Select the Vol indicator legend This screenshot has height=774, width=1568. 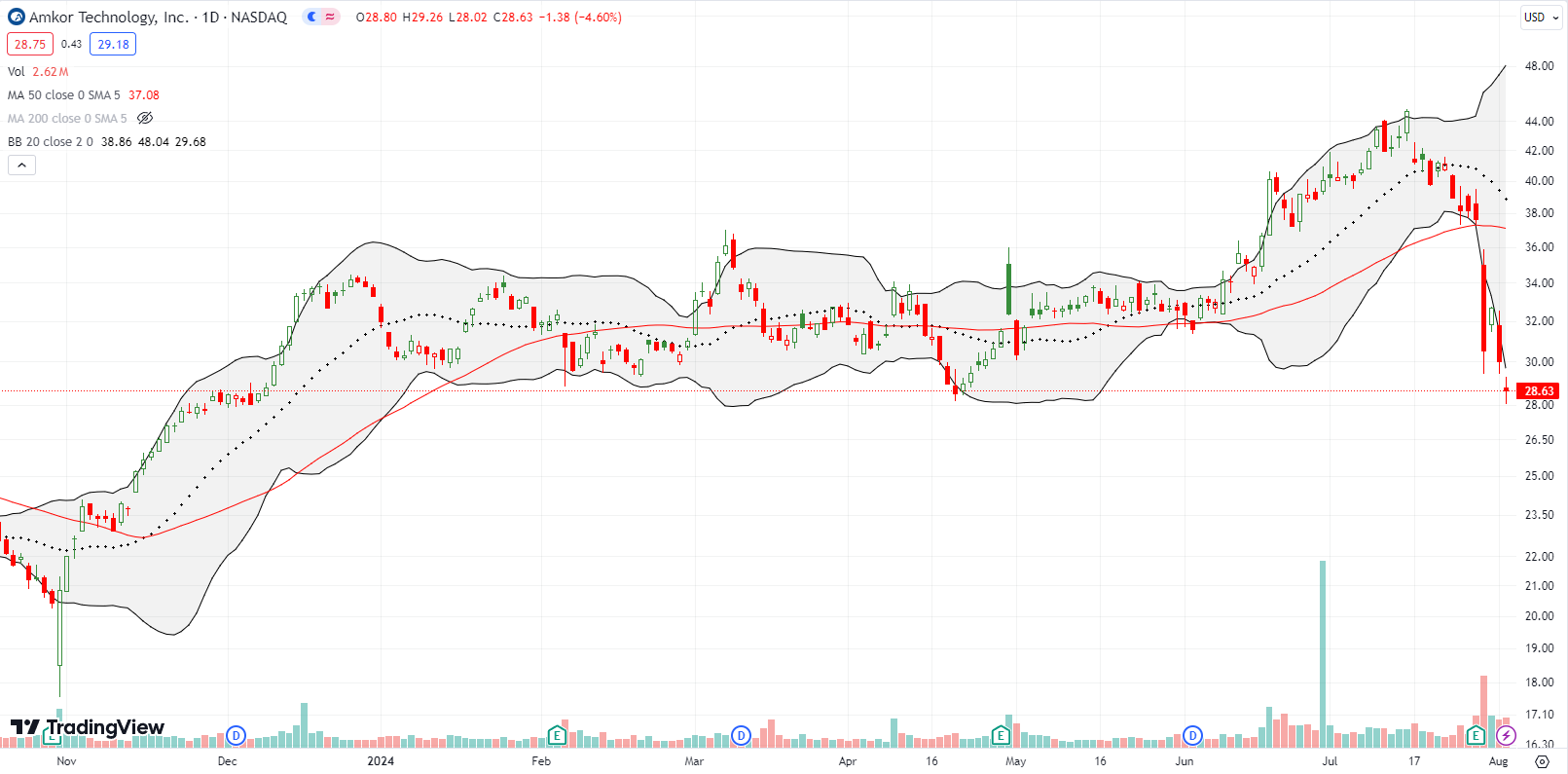coord(17,71)
